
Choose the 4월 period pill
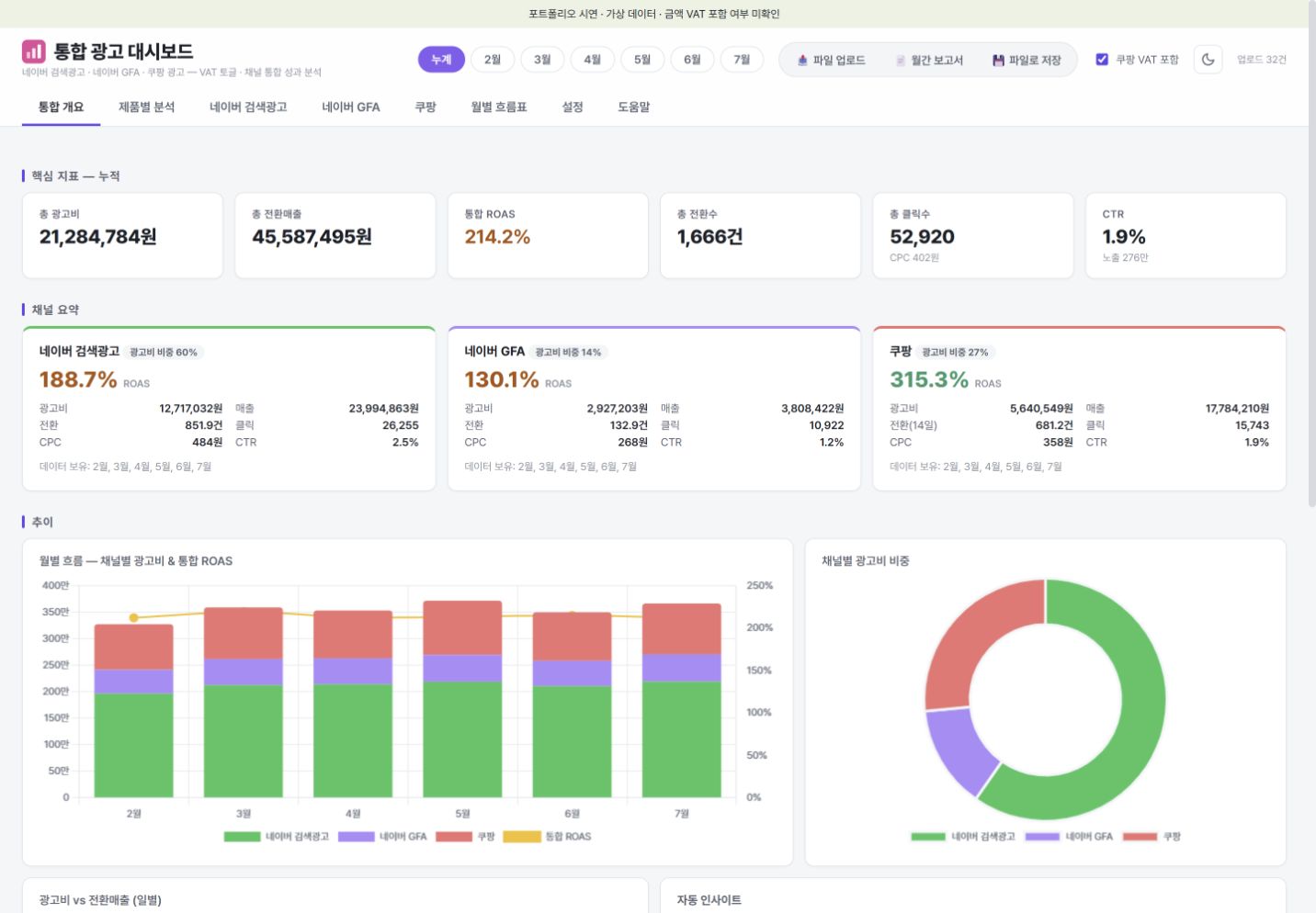tap(592, 60)
